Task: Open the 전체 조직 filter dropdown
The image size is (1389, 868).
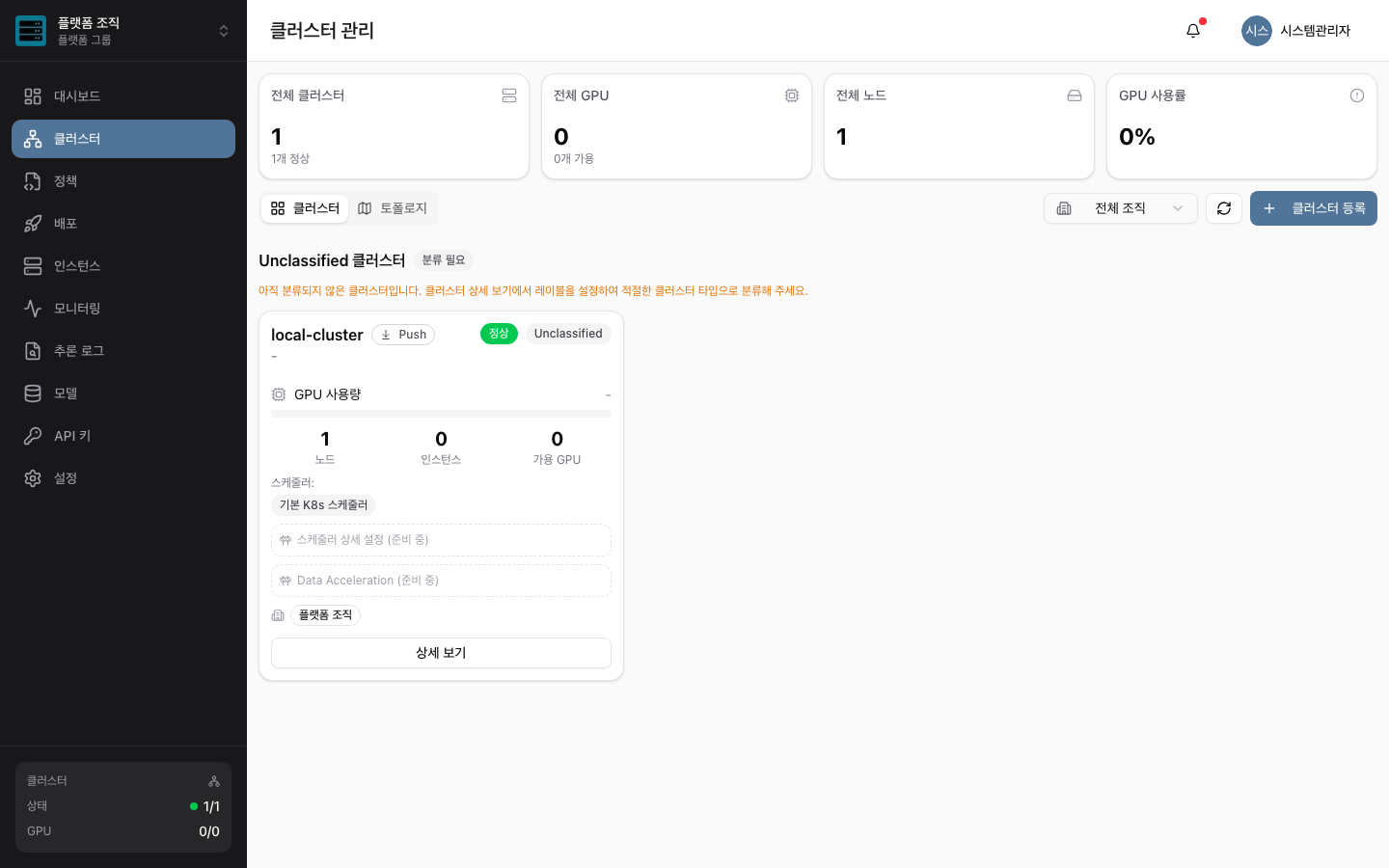Action: pyautogui.click(x=1121, y=208)
